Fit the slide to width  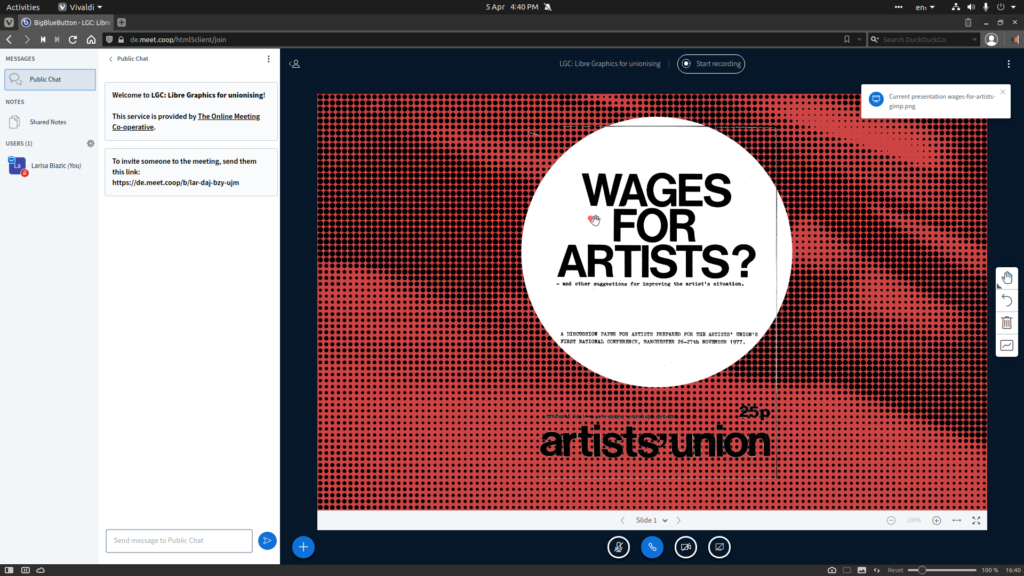pyautogui.click(x=957, y=520)
